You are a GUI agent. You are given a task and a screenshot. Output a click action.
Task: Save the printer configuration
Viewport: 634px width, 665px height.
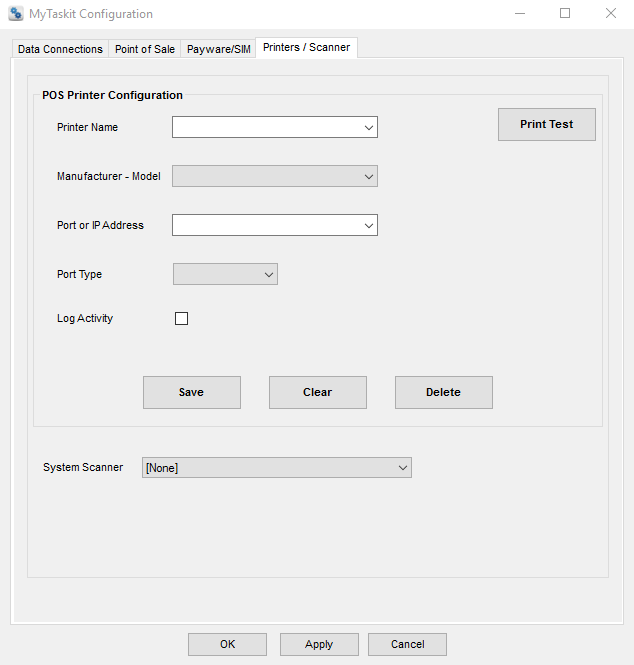(191, 392)
